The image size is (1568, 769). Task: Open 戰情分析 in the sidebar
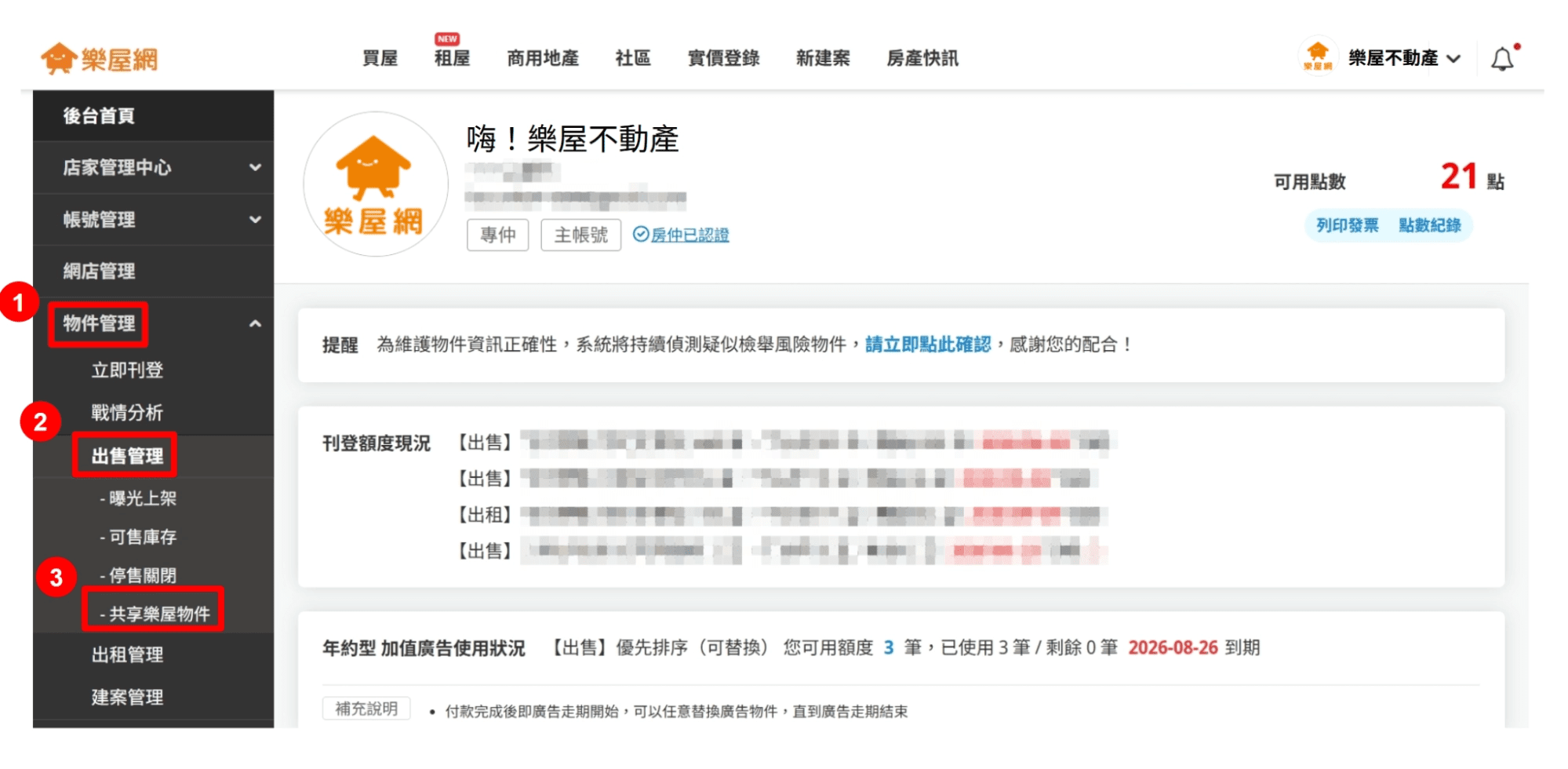[x=127, y=413]
